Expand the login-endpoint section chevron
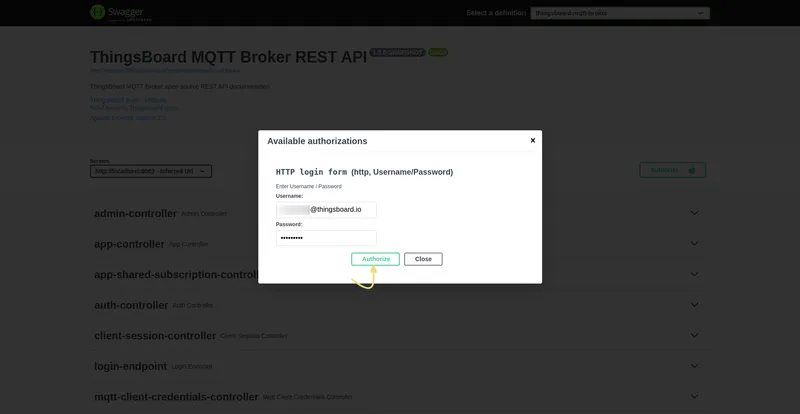 [694, 366]
